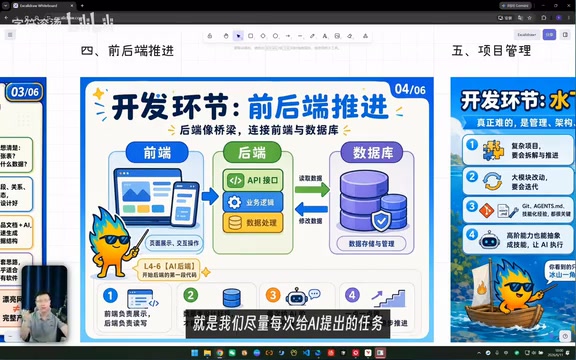Screen dimensions: 576x360
Task: Open the More tools shapes menu
Action: click(x=366, y=36)
